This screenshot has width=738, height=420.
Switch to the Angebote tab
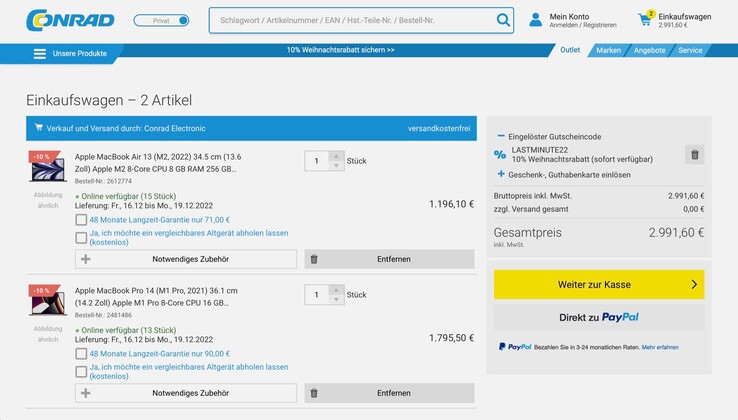(x=650, y=50)
